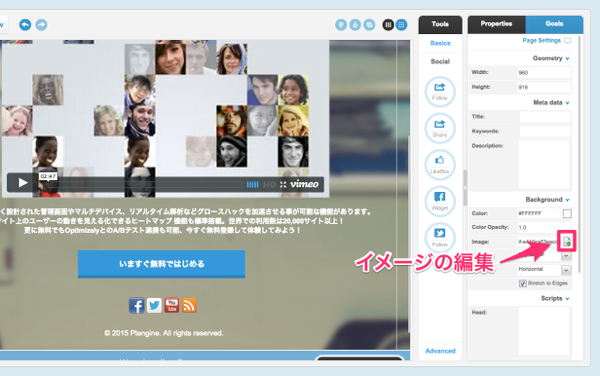This screenshot has height=376, width=600.
Task: Click the background Image path field
Action: pos(538,242)
